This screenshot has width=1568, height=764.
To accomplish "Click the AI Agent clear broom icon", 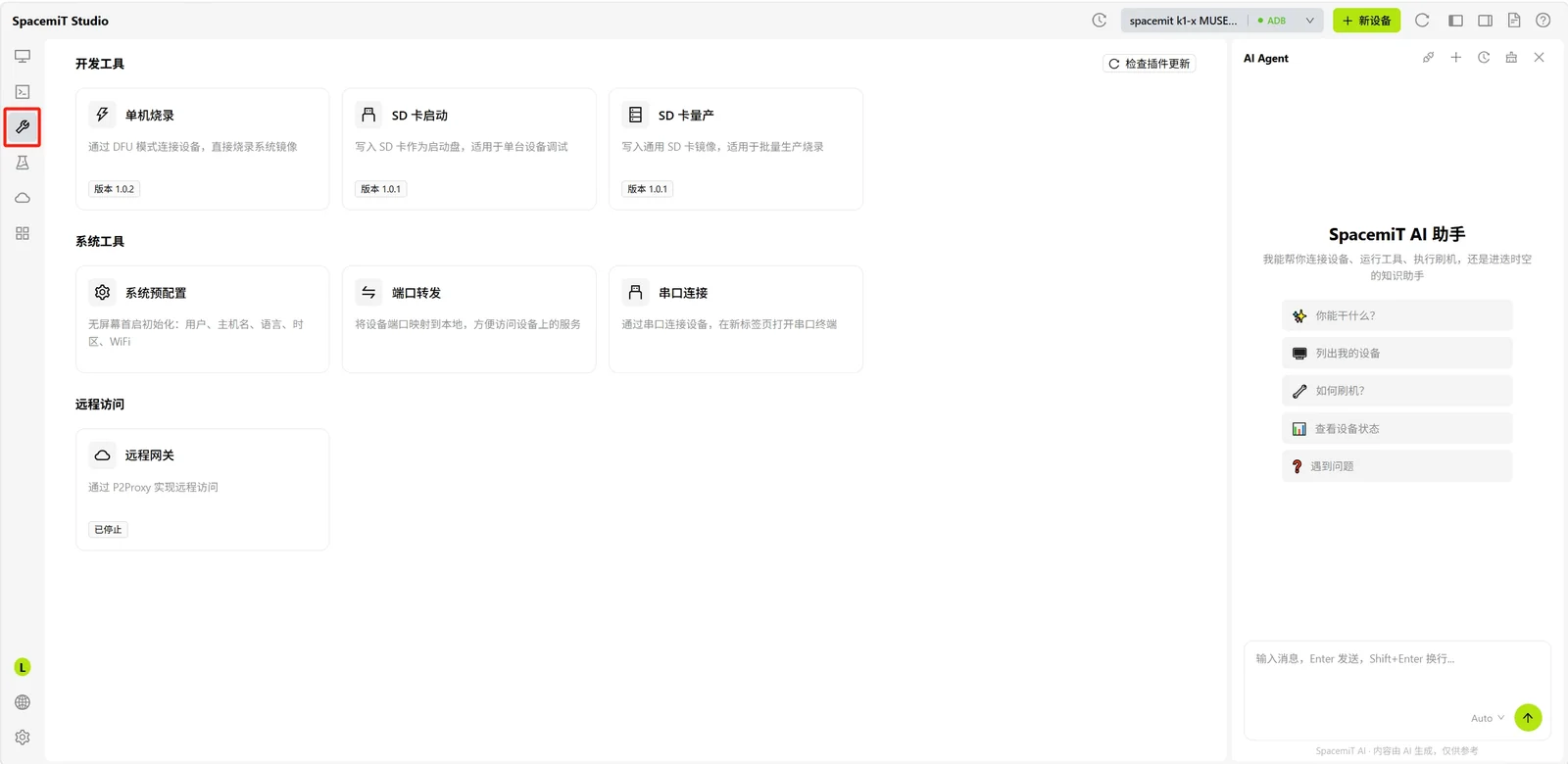I will 1511,58.
